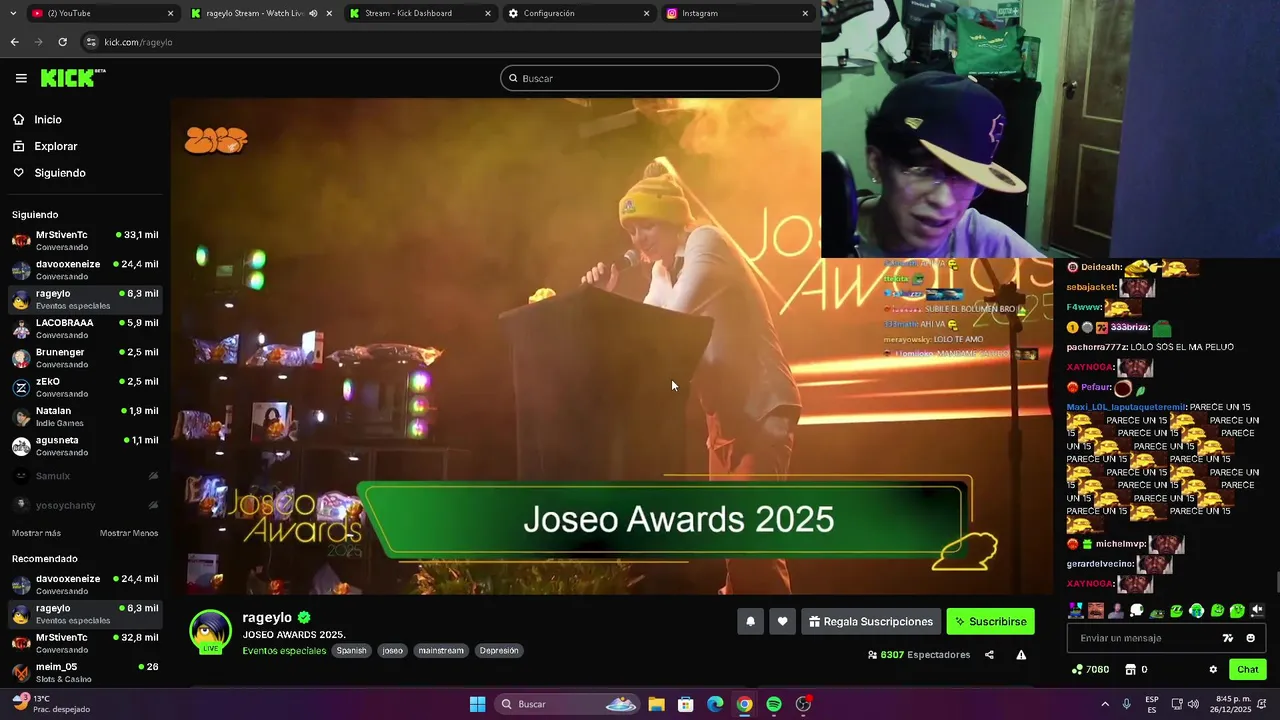The width and height of the screenshot is (1280, 720).
Task: Open LACOBRAAA channel in the sidebar
Action: pos(85,329)
